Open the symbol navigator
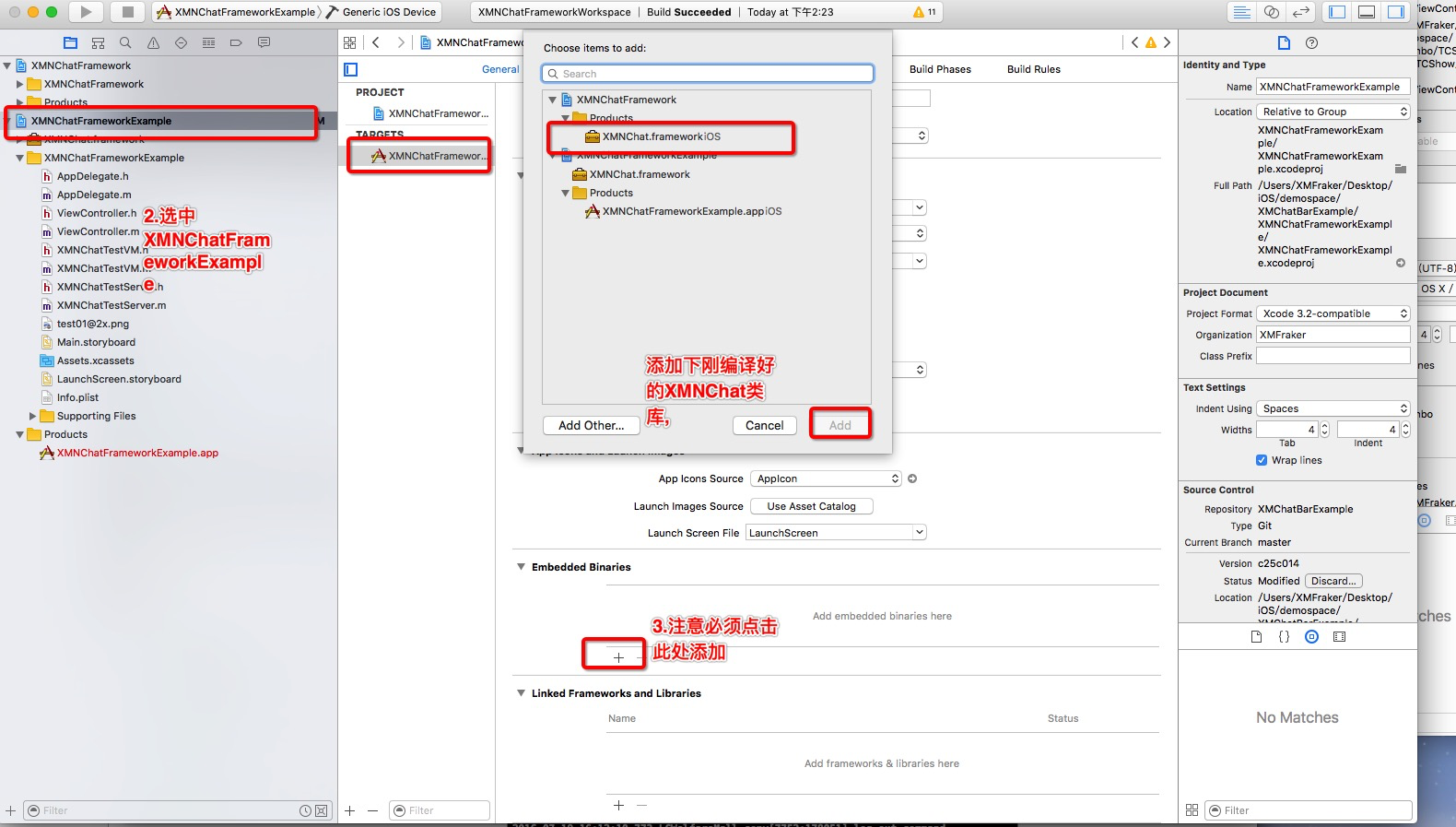 99,42
